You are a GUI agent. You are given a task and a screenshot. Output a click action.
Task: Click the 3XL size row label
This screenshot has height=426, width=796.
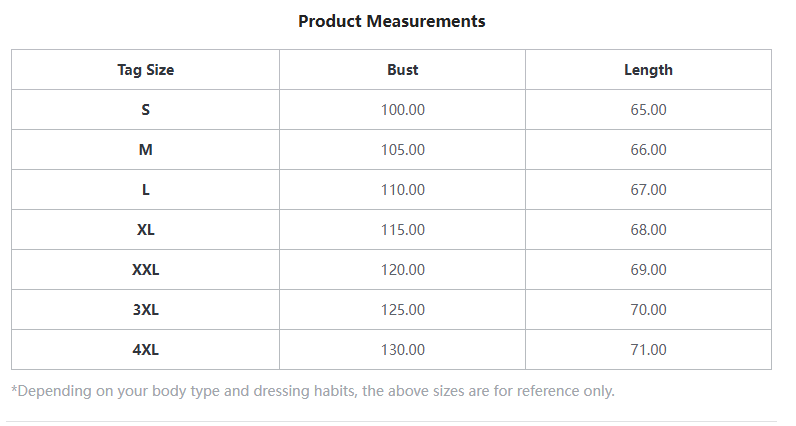tap(146, 310)
